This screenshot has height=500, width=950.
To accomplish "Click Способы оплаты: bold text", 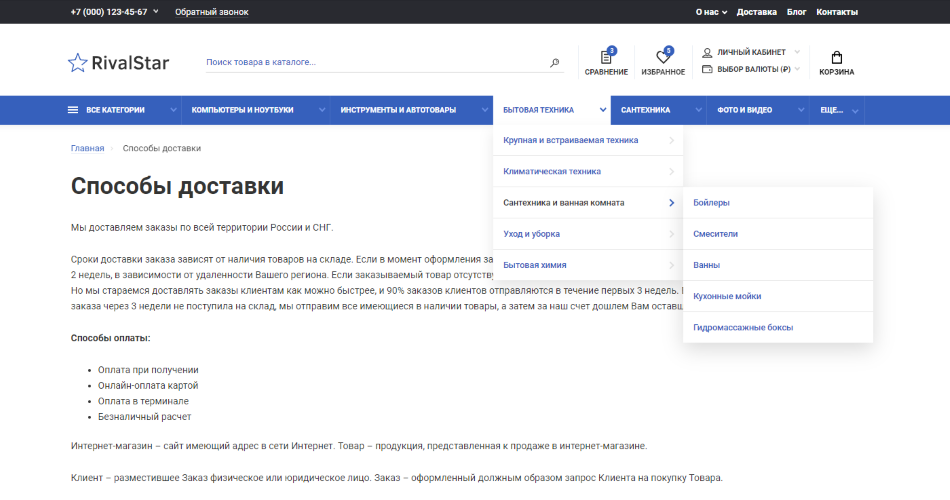I will click(110, 338).
